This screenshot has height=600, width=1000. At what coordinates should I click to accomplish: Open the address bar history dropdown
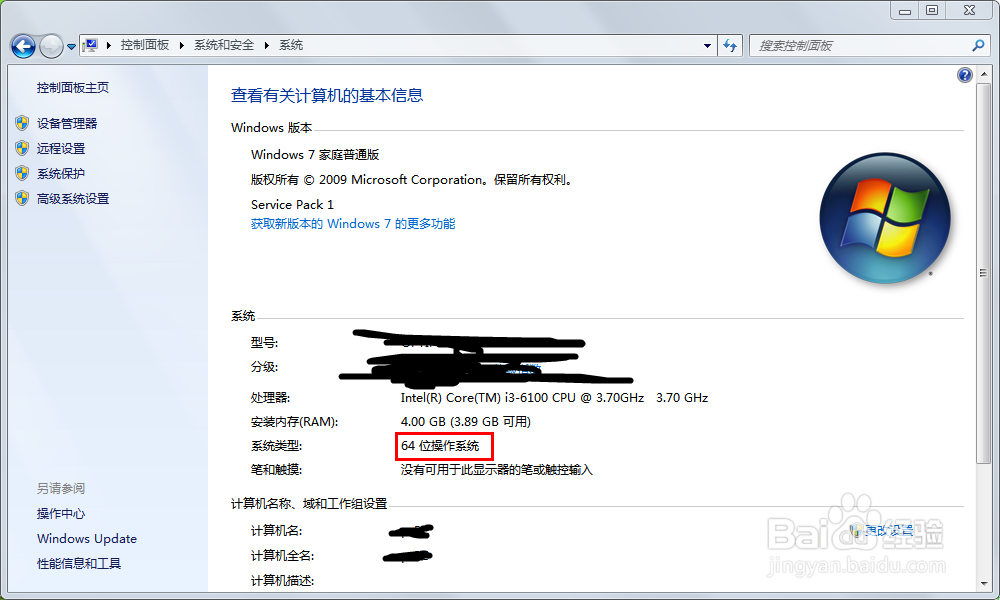pos(707,45)
